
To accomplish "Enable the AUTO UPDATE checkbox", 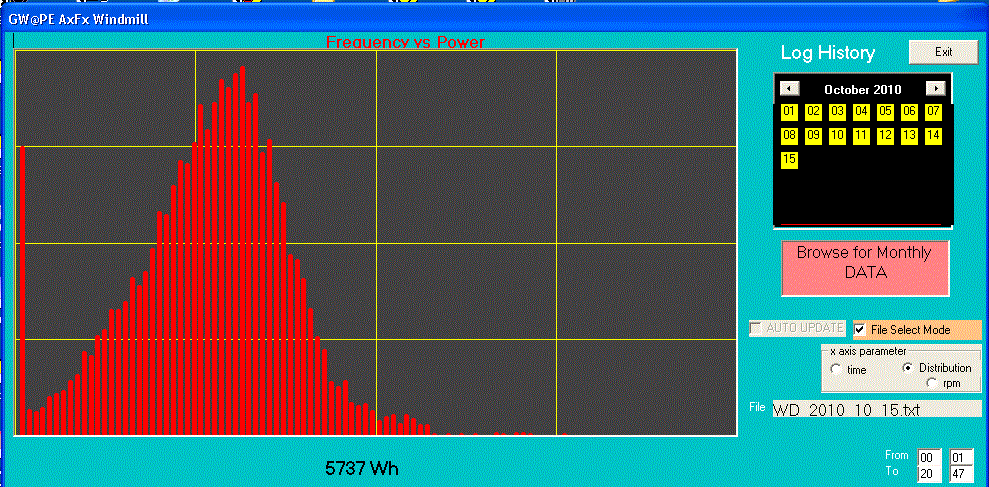I will 758,329.
